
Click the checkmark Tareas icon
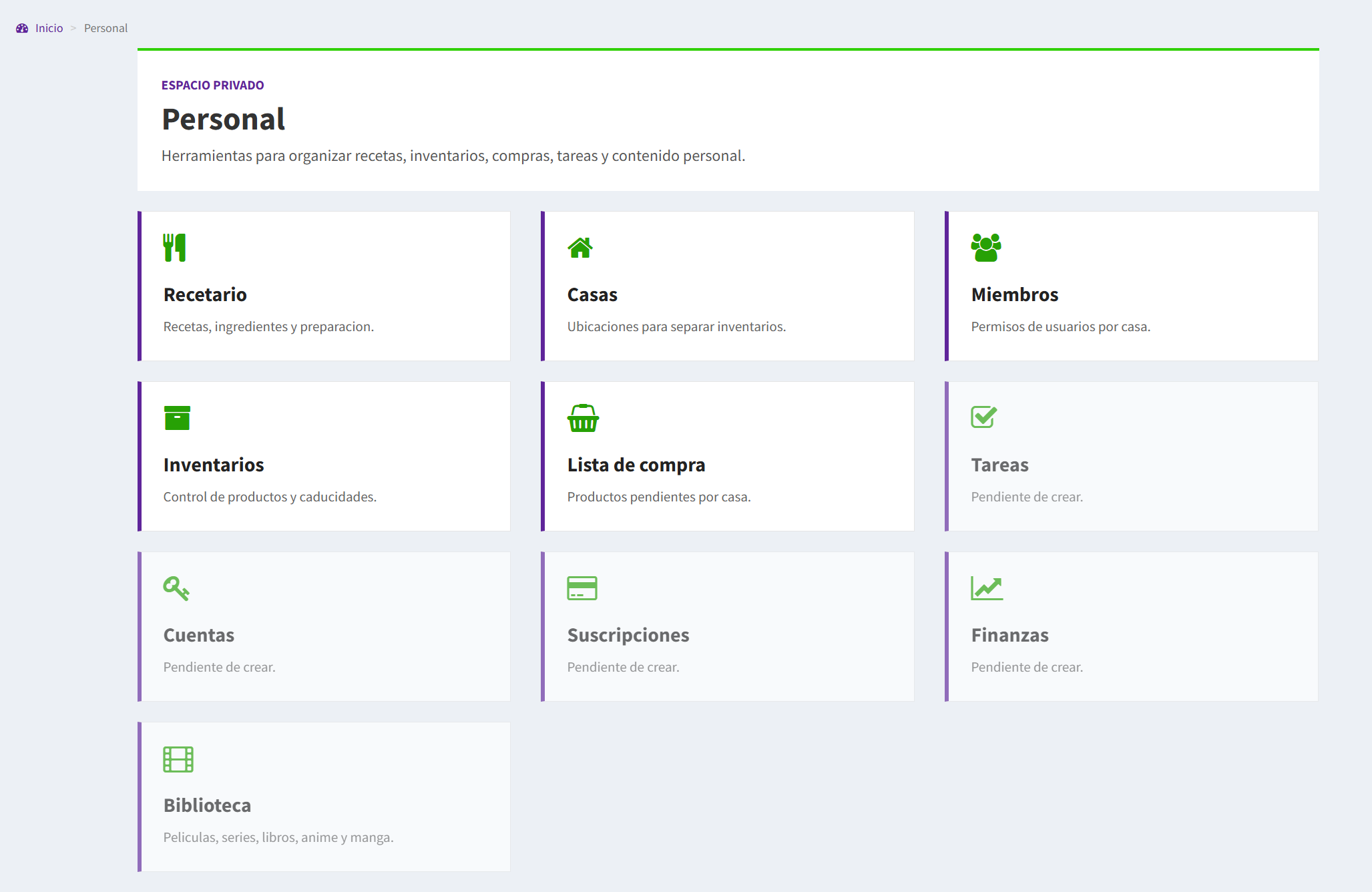tap(984, 417)
